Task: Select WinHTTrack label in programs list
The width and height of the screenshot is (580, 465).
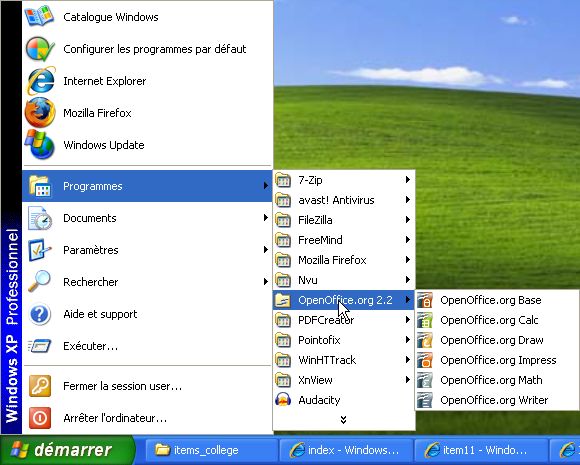Action: [327, 360]
